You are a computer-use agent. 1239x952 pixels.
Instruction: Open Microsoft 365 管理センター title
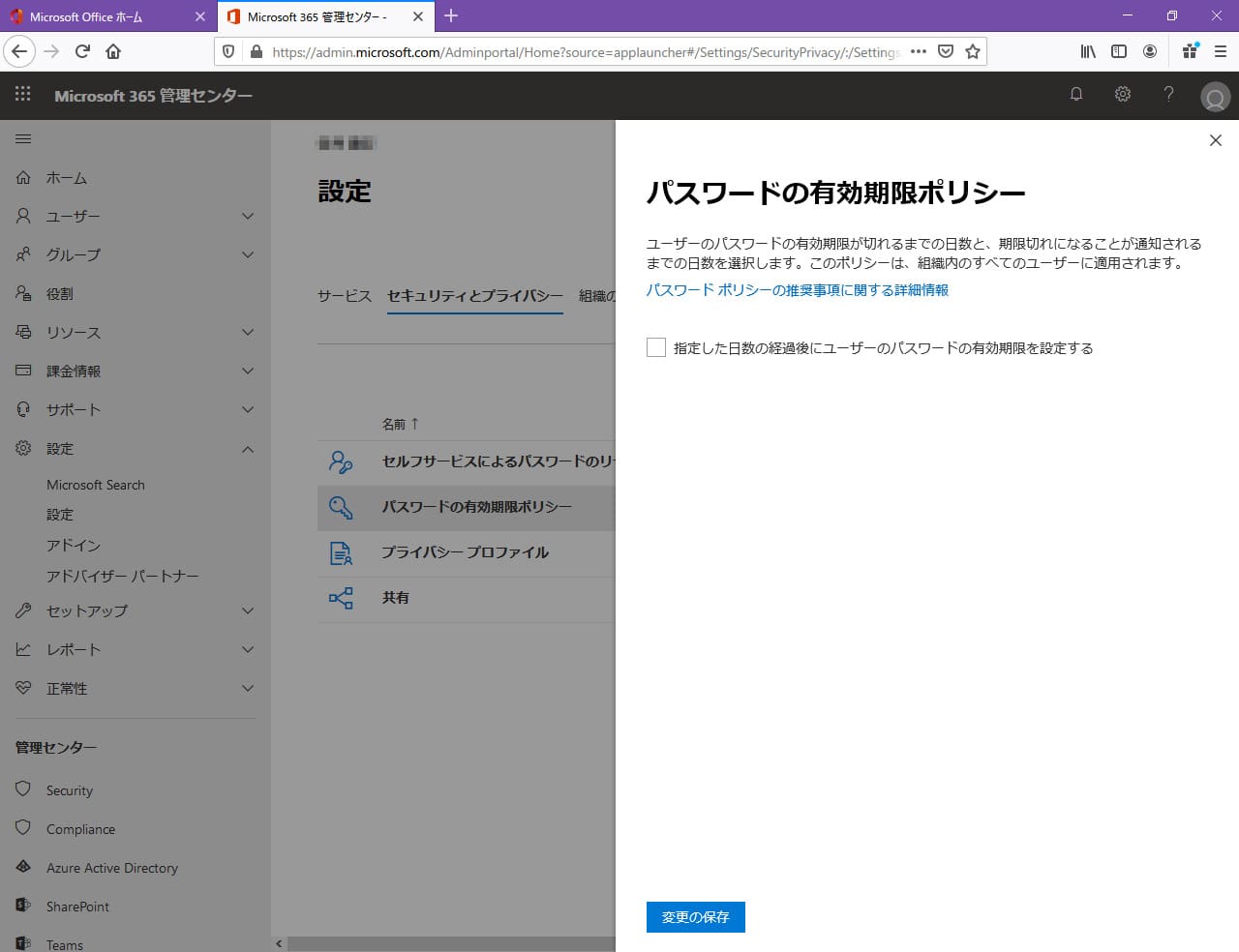pyautogui.click(x=153, y=96)
